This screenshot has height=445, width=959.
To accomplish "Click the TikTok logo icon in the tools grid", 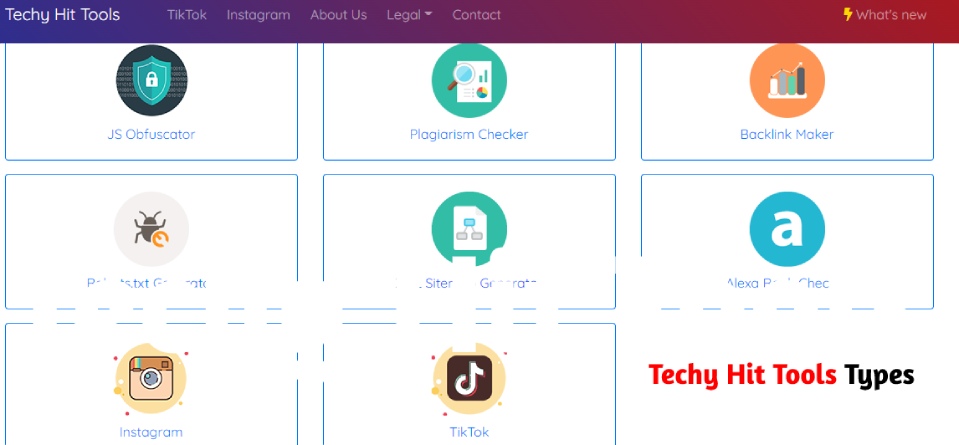I will [469, 381].
